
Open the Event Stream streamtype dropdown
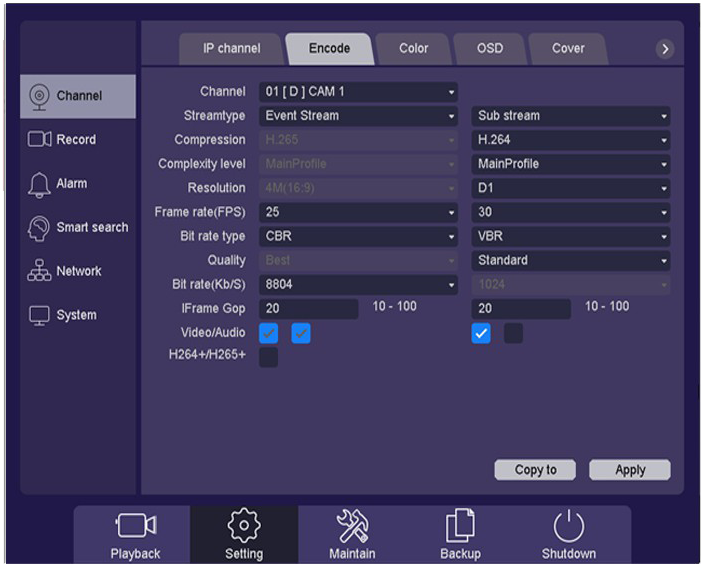[358, 116]
